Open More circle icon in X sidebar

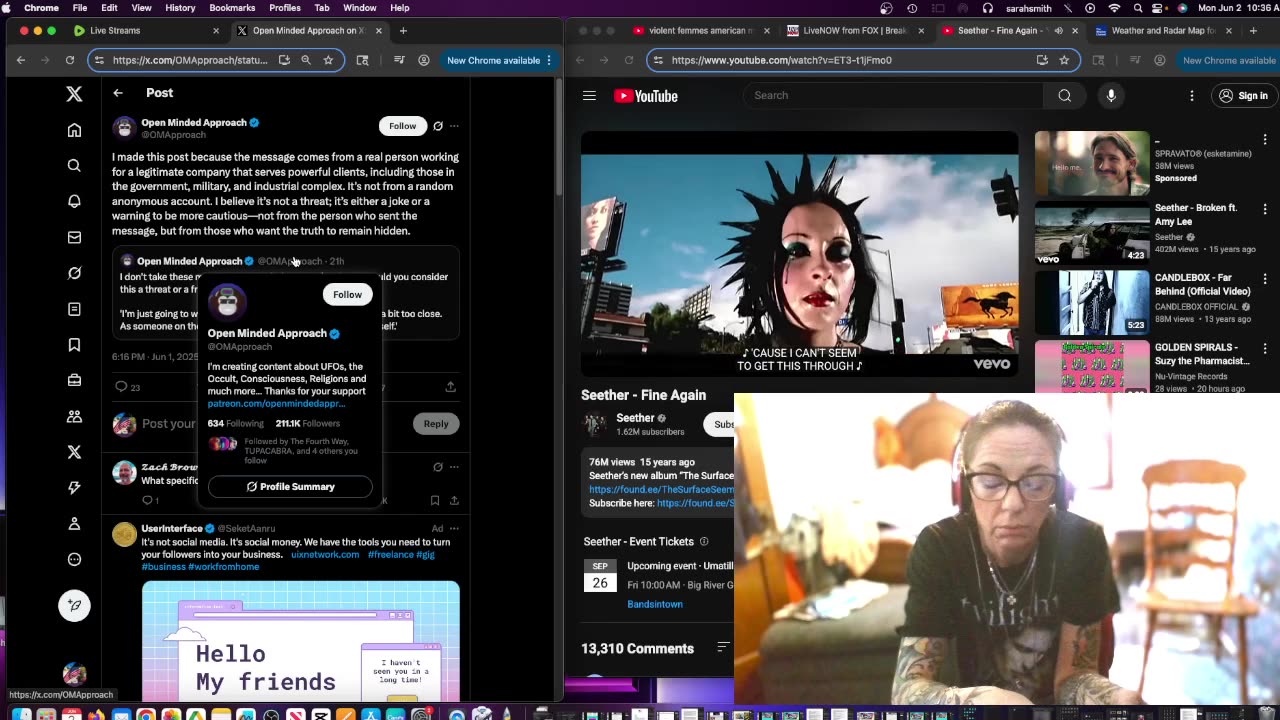tap(74, 560)
